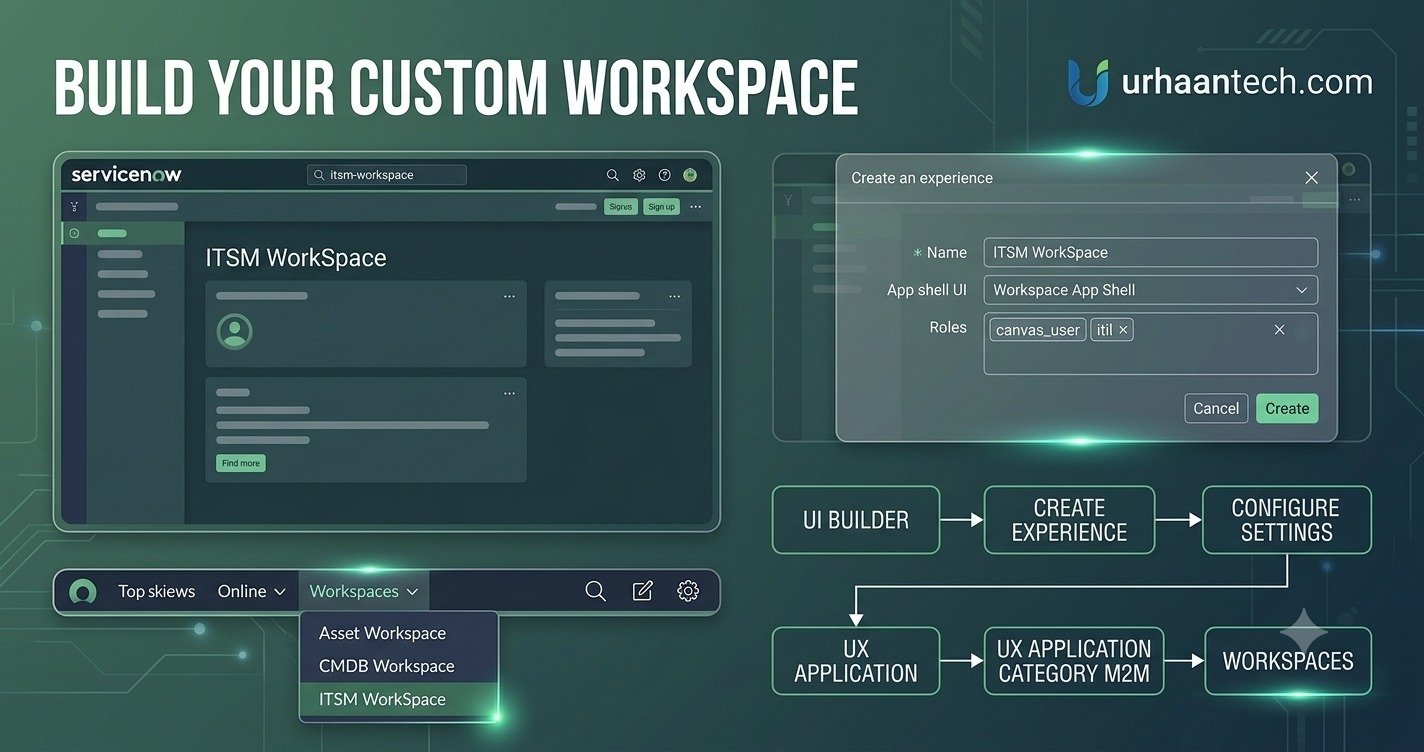Open the App shell UI dropdown
Screen dimensions: 1424x752
1151,290
